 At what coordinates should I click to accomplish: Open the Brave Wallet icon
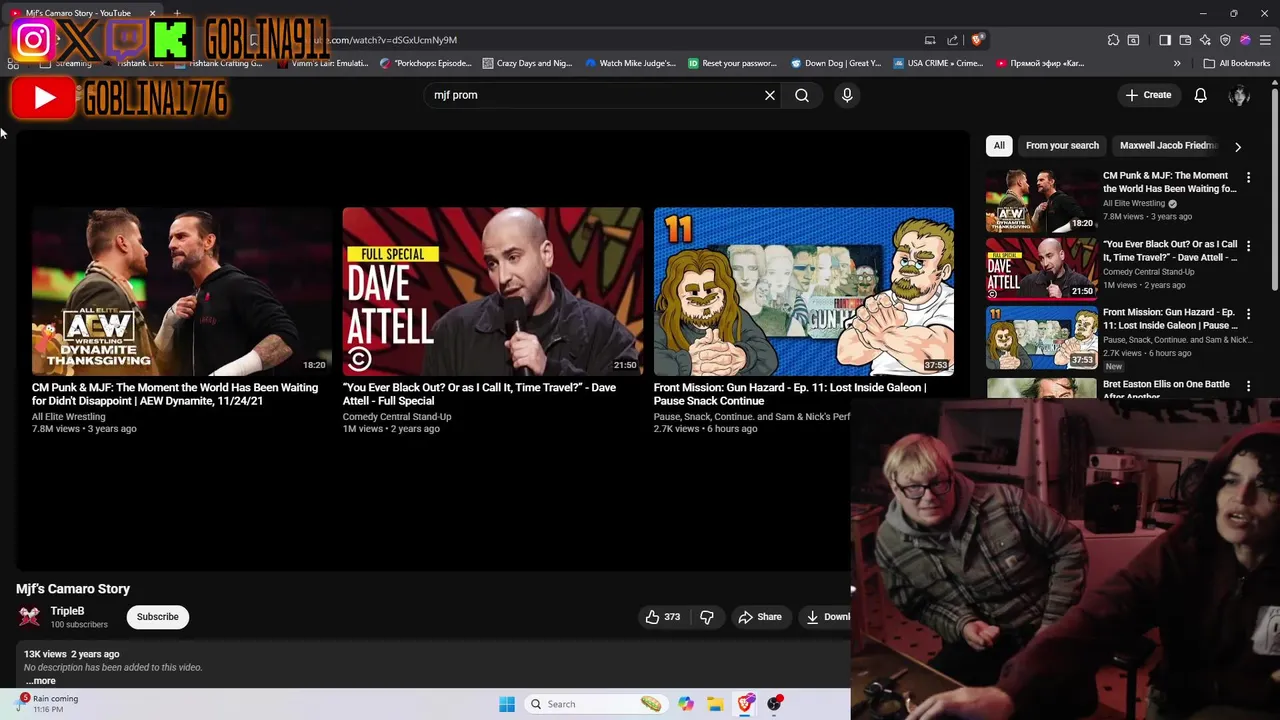(1185, 40)
